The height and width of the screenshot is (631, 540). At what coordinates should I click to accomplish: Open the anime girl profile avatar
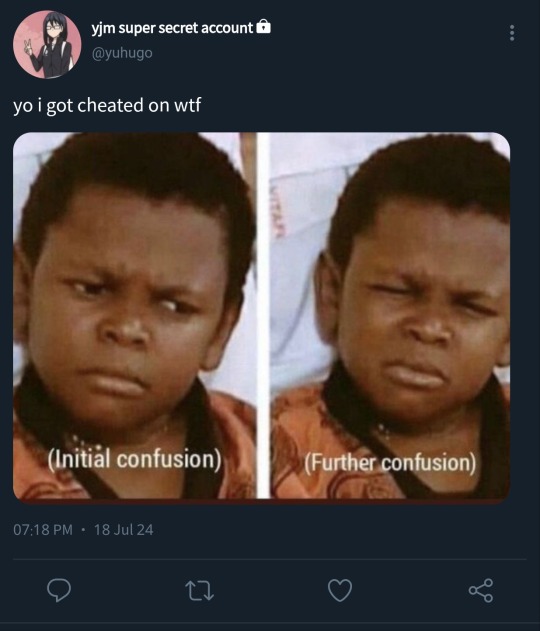click(47, 44)
